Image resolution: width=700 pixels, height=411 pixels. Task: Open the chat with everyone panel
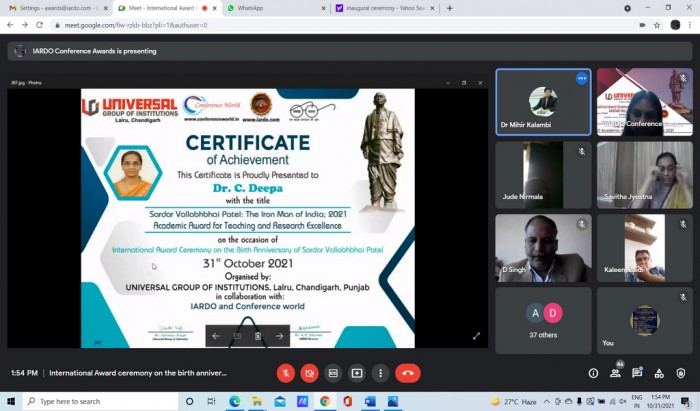pos(637,373)
